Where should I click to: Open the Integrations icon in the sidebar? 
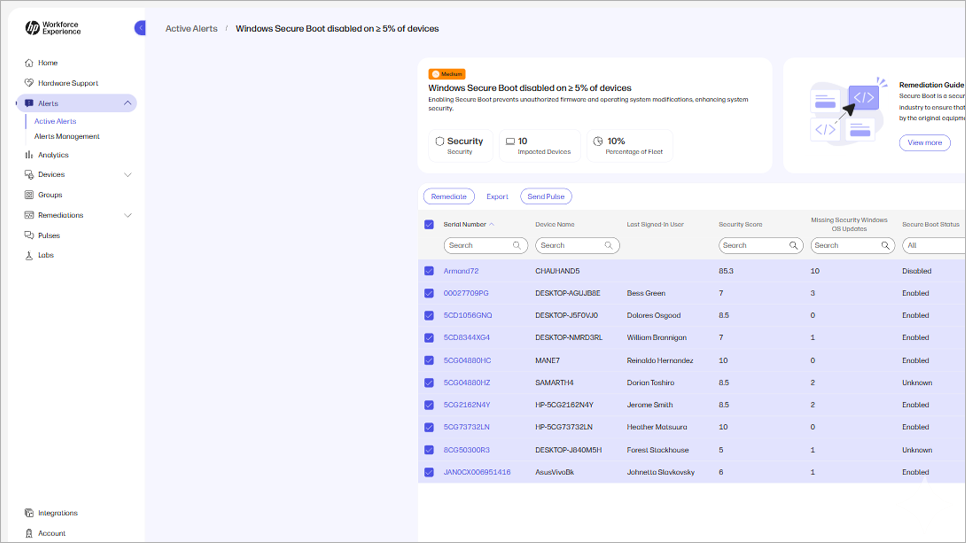click(29, 513)
